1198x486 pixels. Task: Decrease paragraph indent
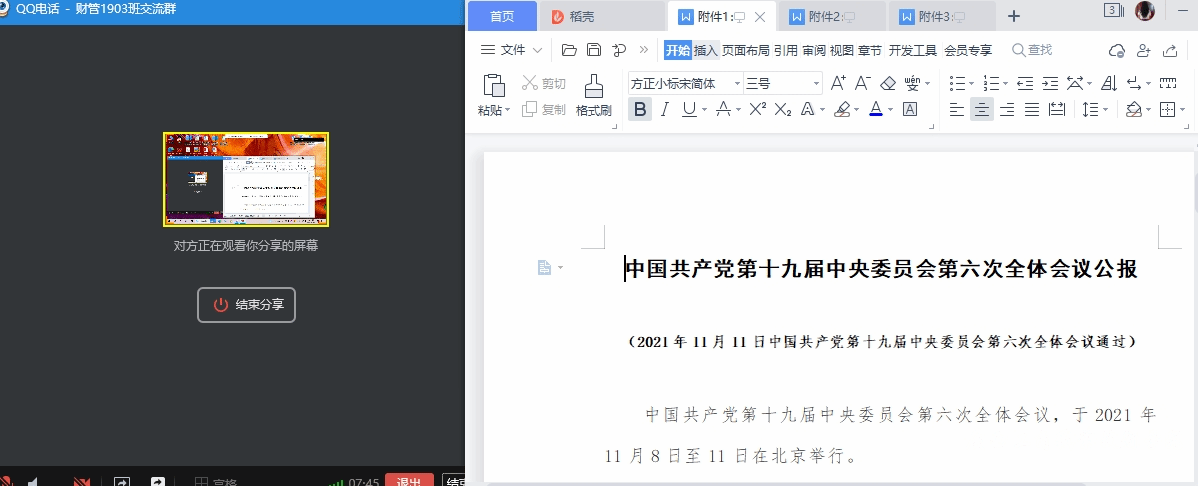(x=1025, y=83)
